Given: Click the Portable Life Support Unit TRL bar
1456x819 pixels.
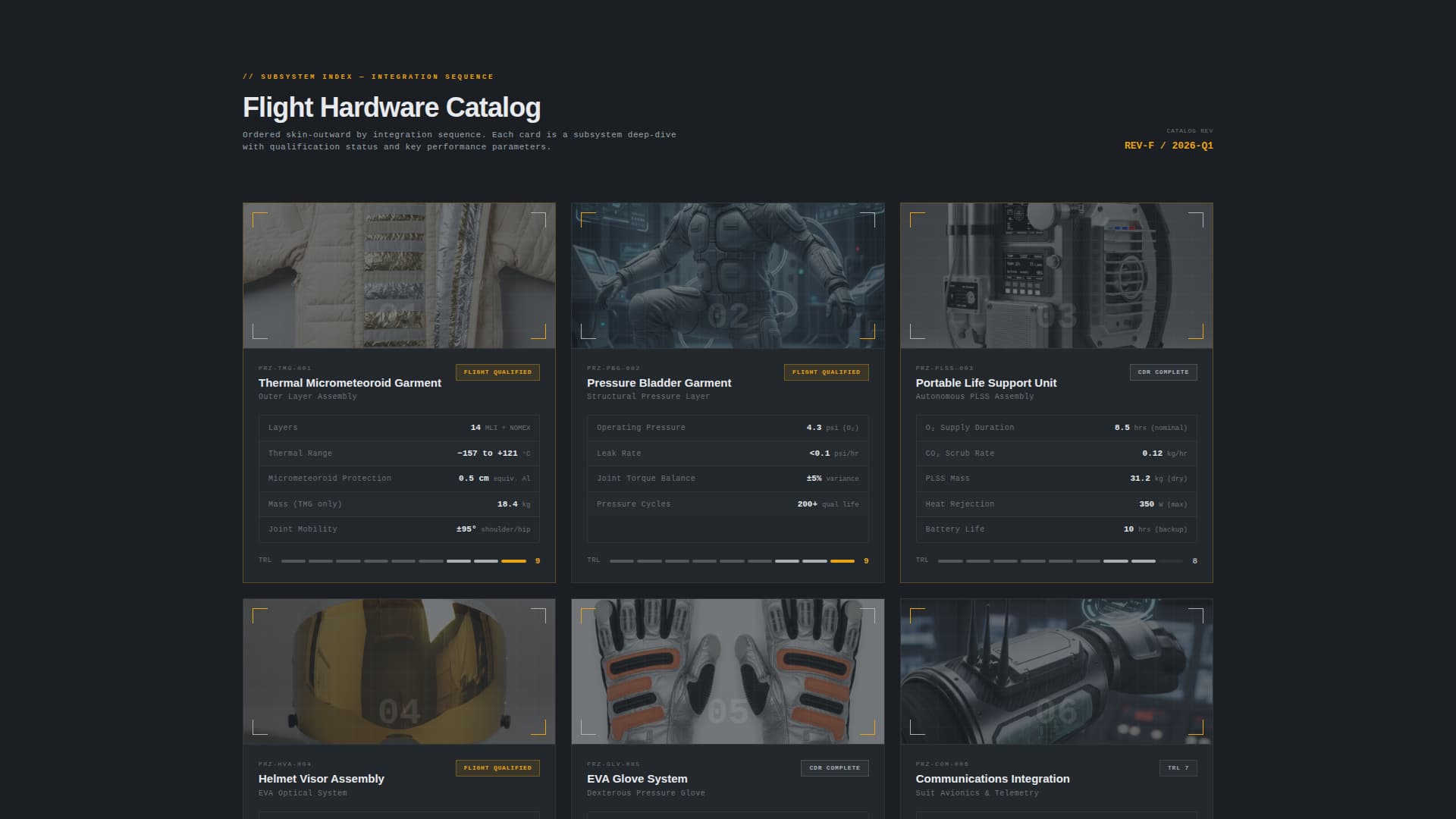Looking at the screenshot, I should [x=1060, y=561].
